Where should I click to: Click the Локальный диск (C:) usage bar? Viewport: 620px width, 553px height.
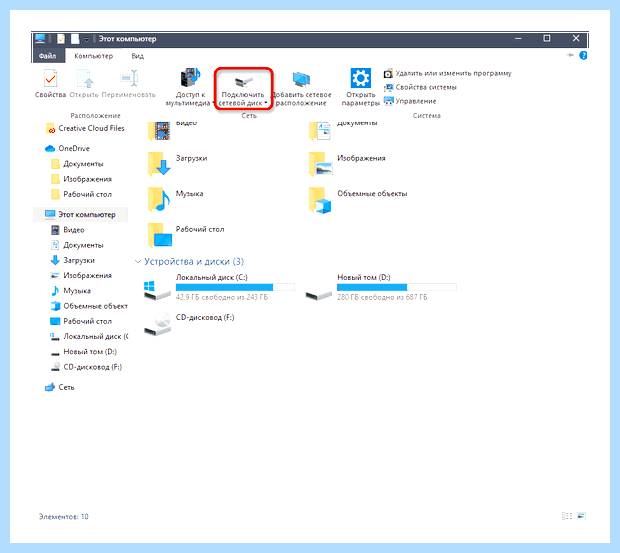coord(235,287)
